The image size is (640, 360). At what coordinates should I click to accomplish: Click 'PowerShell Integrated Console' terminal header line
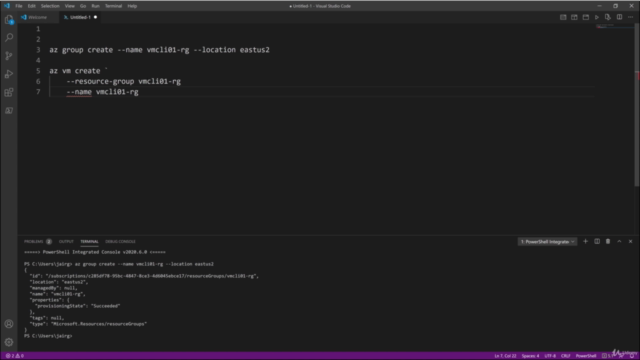95,252
